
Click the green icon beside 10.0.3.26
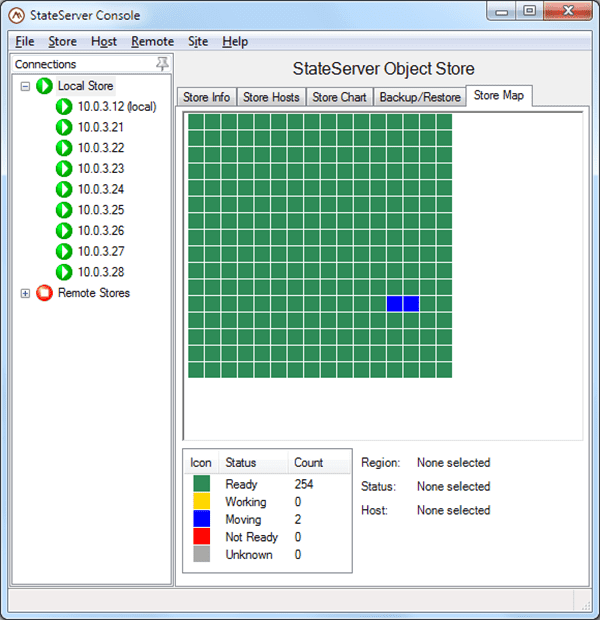(64, 231)
